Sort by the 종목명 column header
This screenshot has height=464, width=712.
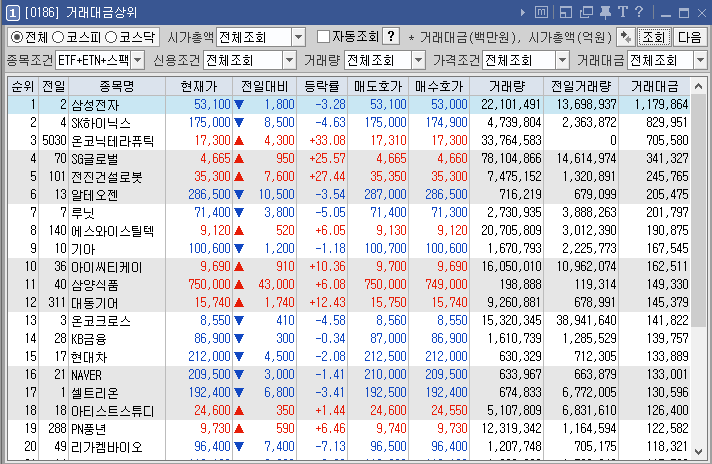pyautogui.click(x=117, y=86)
